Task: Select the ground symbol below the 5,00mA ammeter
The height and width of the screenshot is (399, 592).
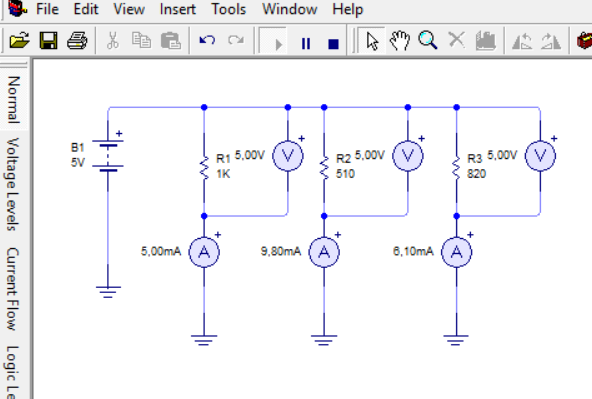Action: (x=204, y=340)
